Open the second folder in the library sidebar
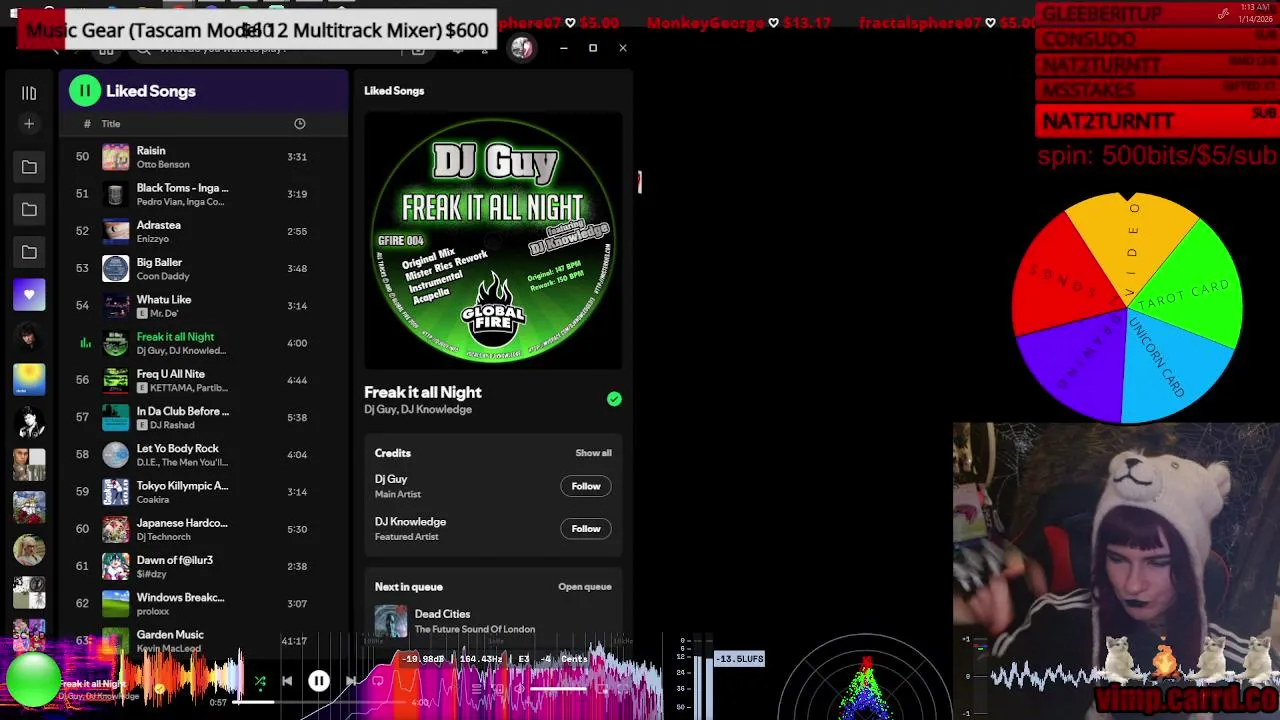The height and width of the screenshot is (720, 1280). (29, 210)
